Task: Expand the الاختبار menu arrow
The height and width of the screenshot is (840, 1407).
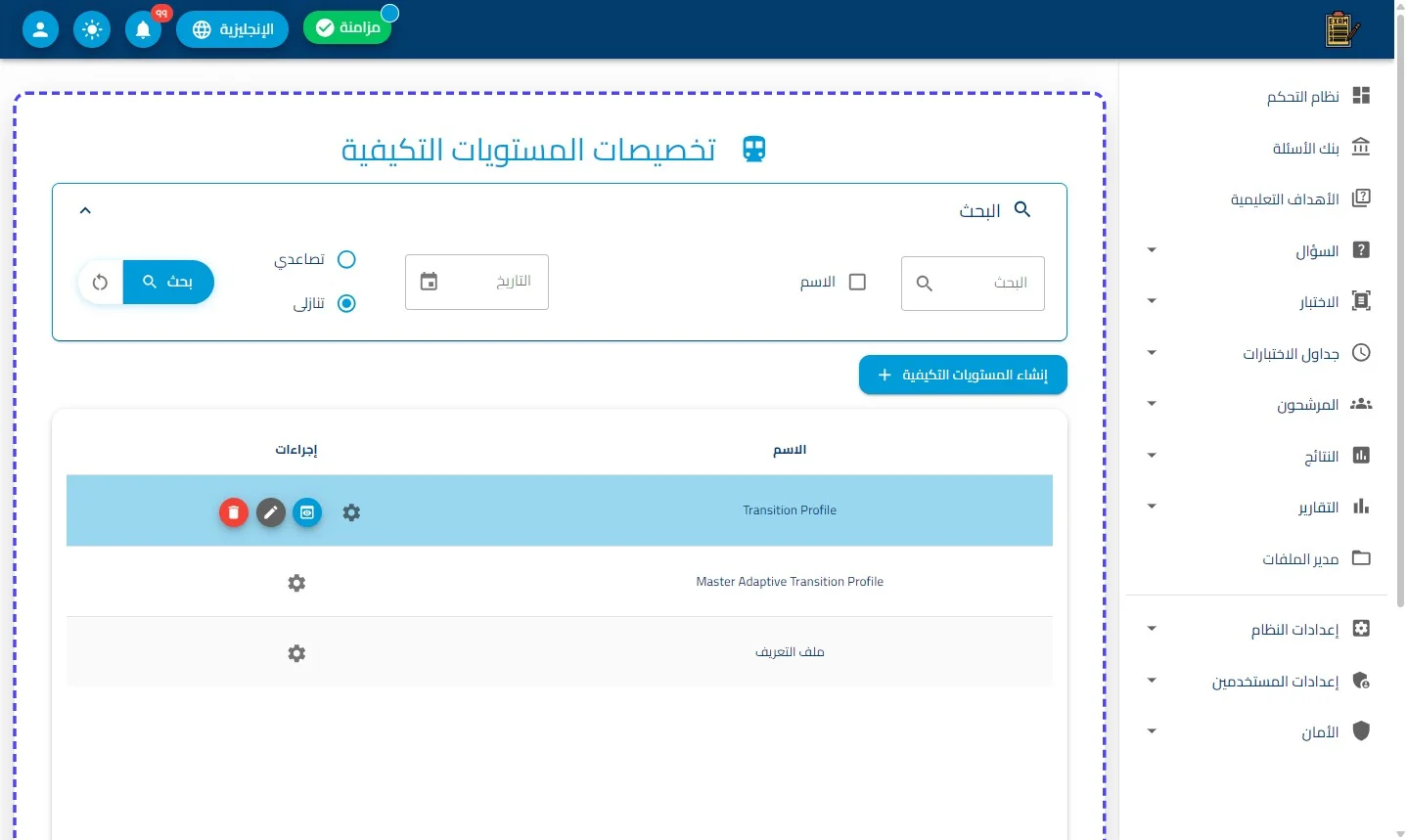Action: 1152,301
